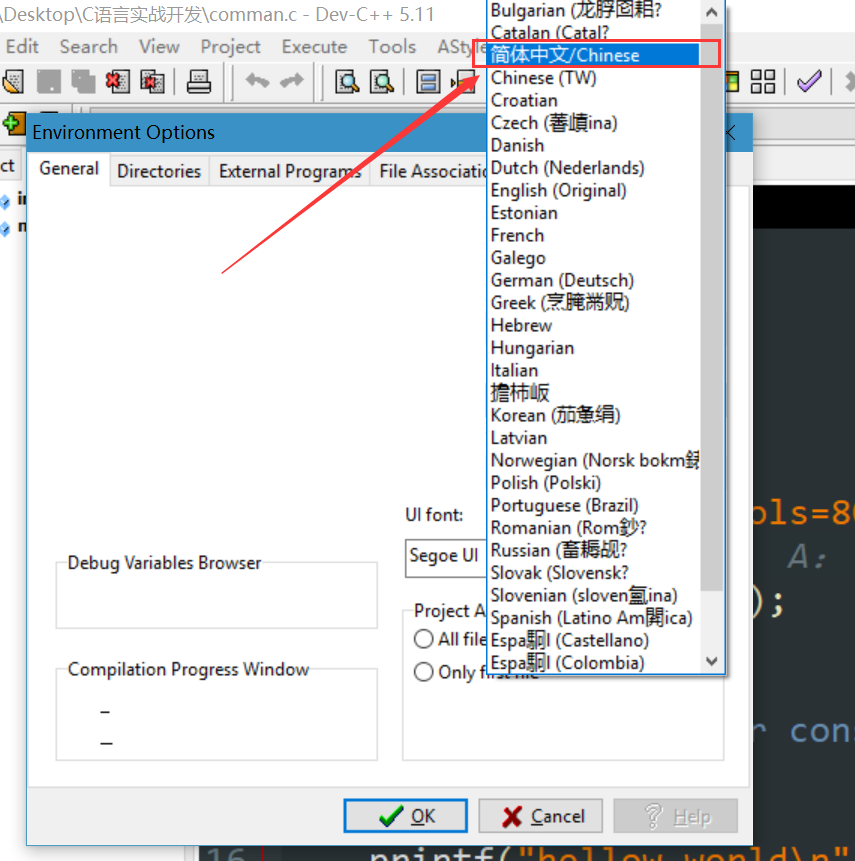Click the Close file icon with red X
This screenshot has width=855, height=861.
tap(118, 82)
